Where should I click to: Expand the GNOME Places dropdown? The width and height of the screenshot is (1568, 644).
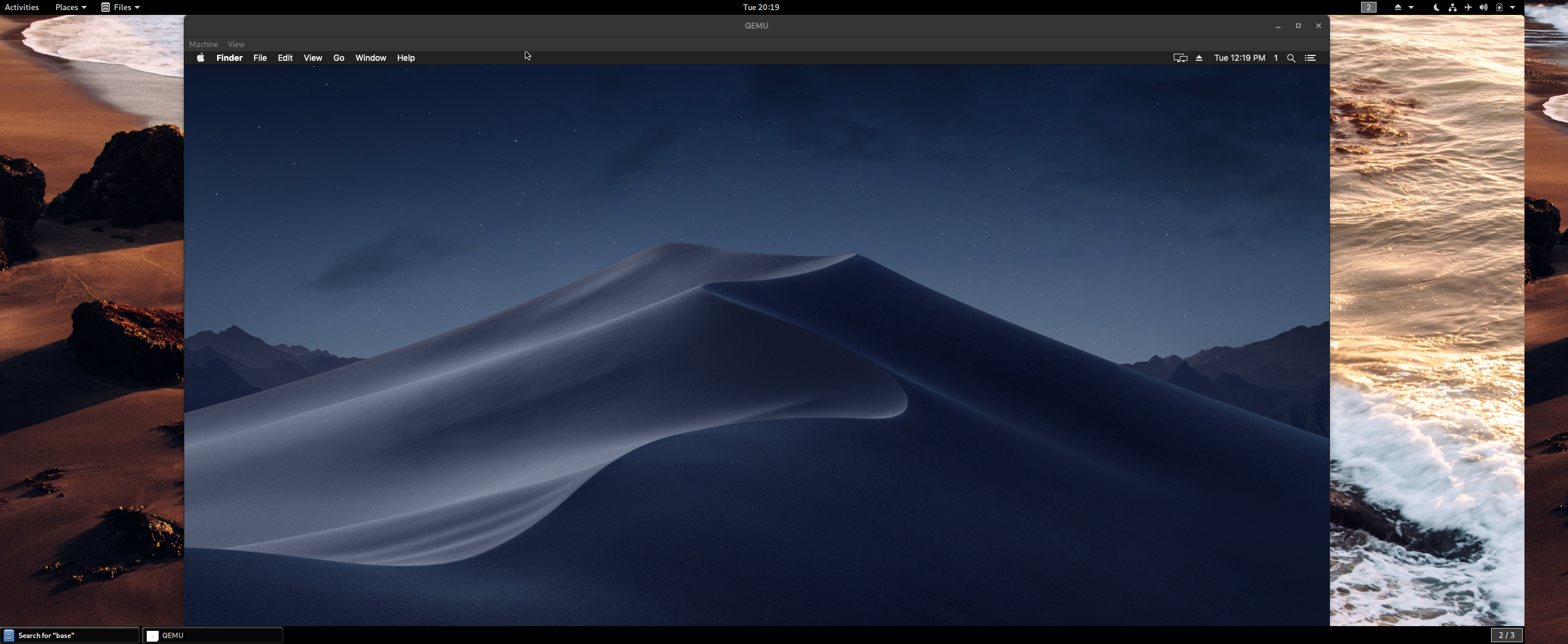(x=70, y=7)
